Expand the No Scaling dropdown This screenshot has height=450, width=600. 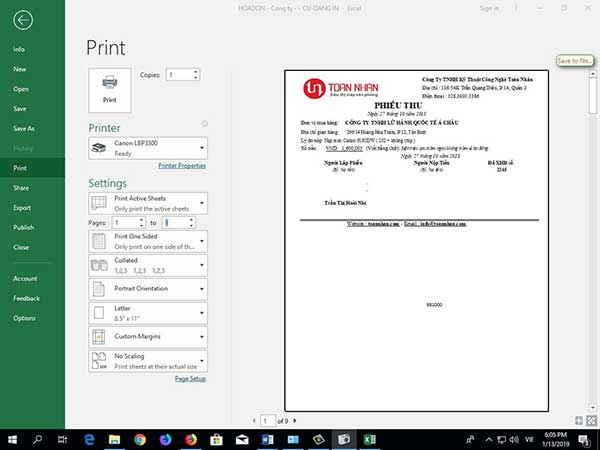tap(148, 361)
